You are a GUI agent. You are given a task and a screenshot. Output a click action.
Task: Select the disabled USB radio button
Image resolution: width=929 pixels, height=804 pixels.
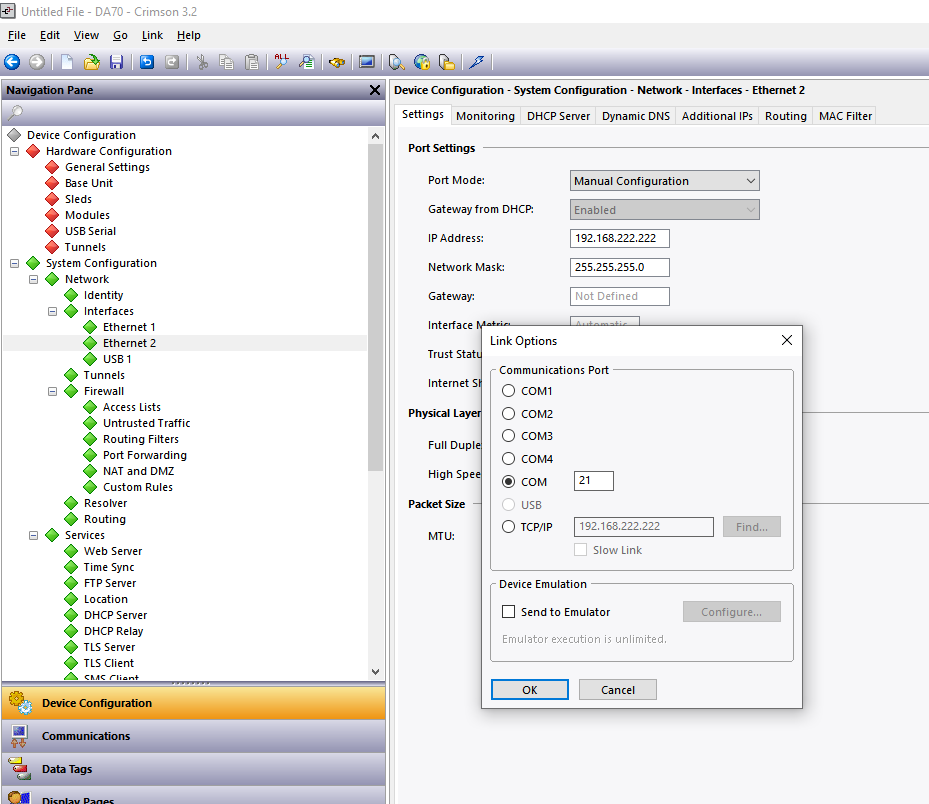(508, 505)
